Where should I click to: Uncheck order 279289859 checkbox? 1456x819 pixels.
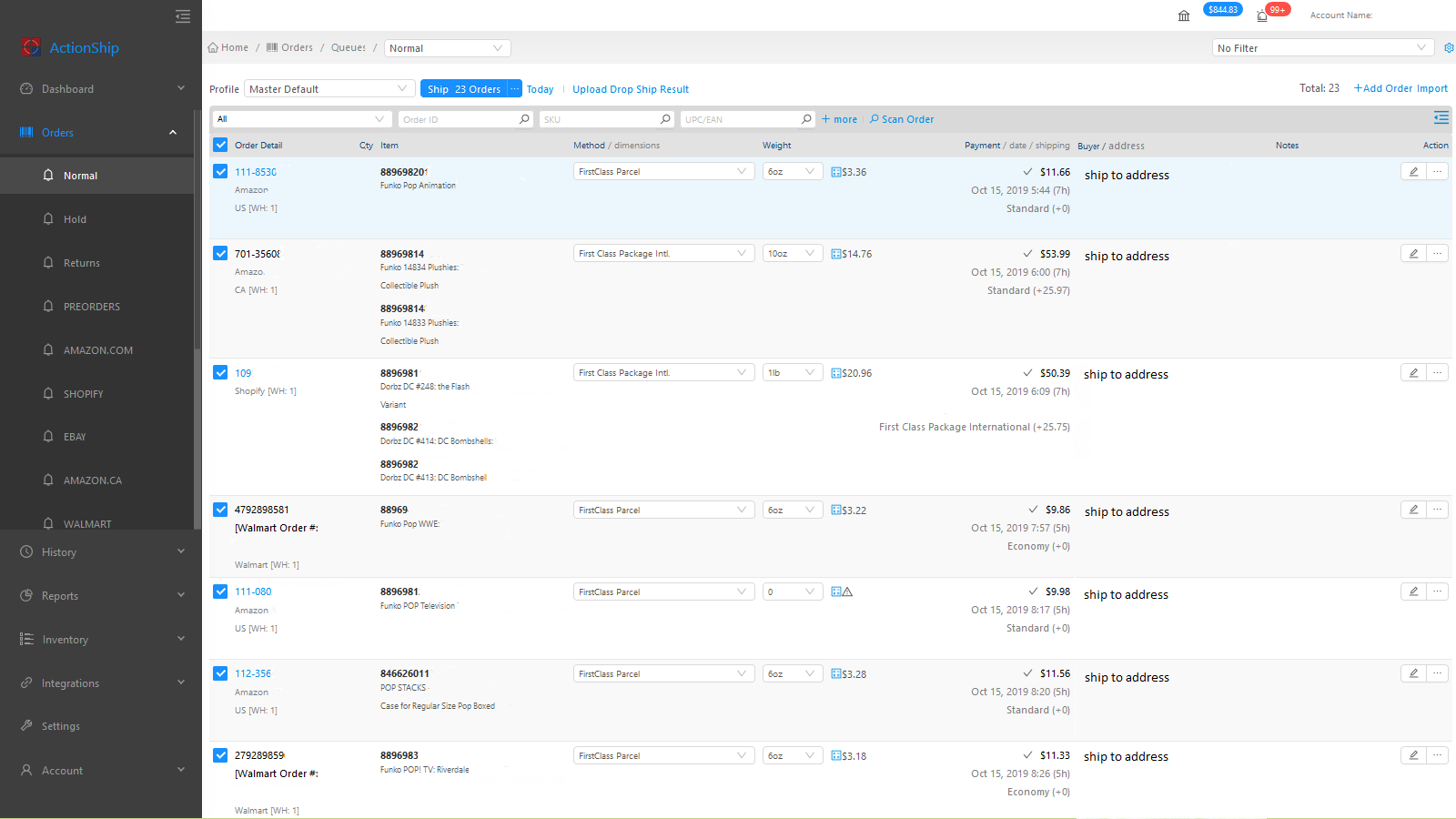[220, 755]
